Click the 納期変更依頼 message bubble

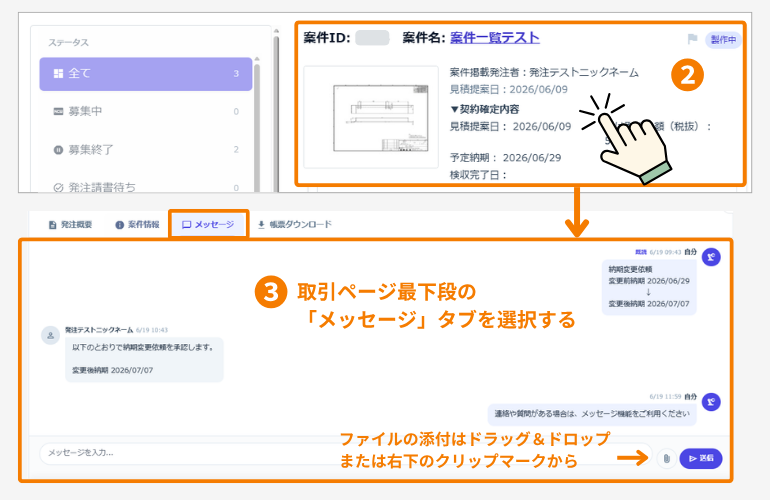click(x=649, y=287)
